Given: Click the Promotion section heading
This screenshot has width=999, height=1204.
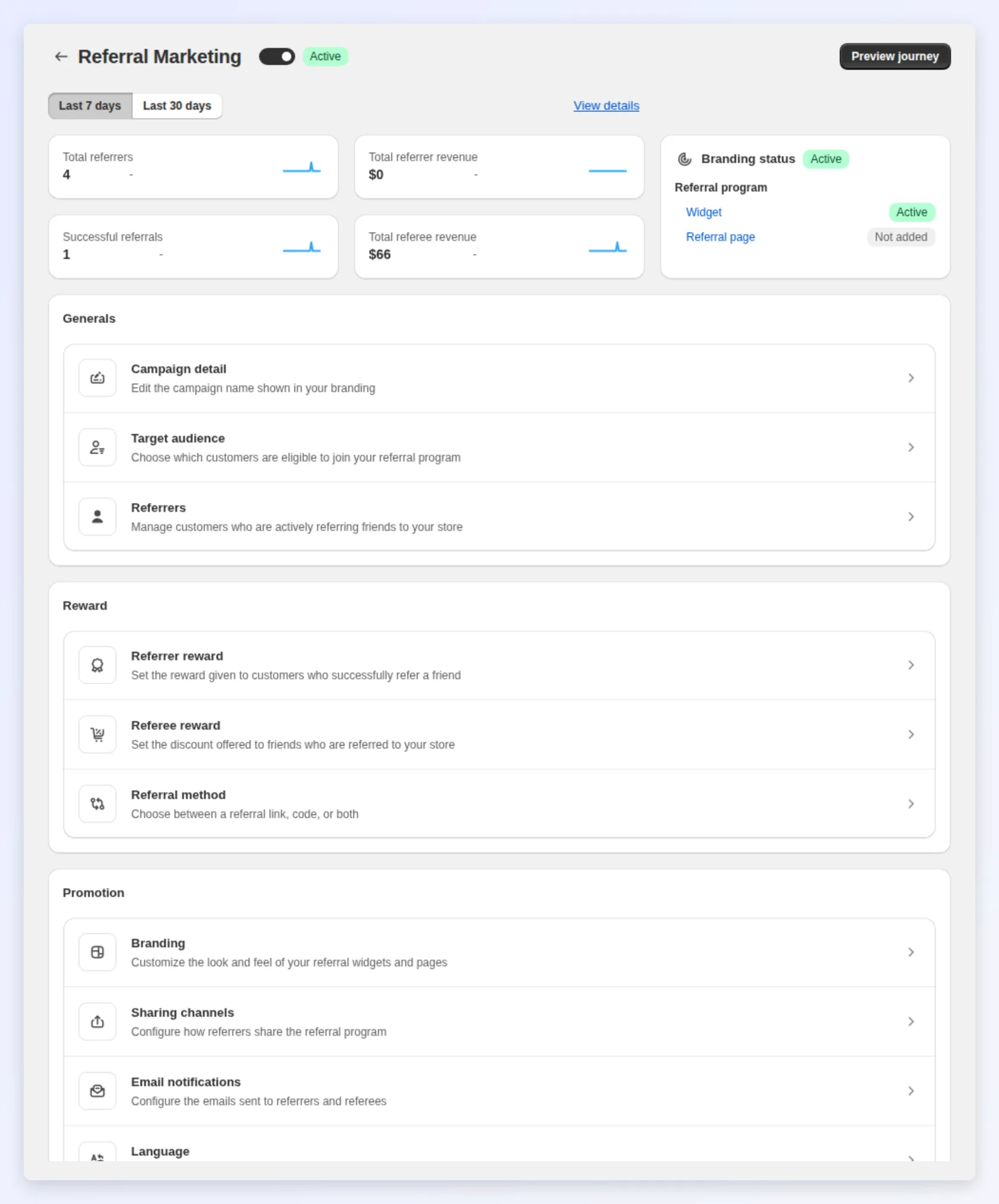Looking at the screenshot, I should coord(93,893).
